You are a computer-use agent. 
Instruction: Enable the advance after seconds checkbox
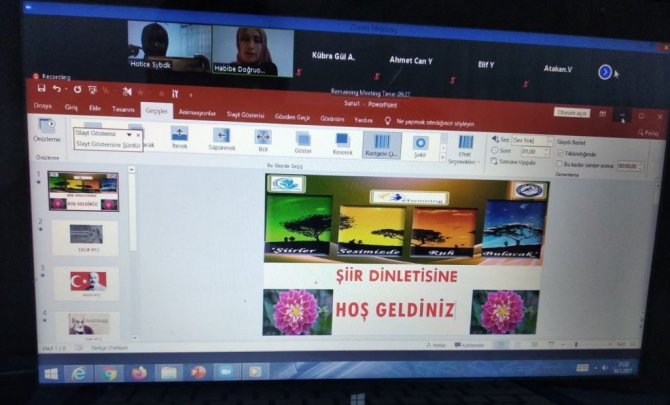(559, 163)
